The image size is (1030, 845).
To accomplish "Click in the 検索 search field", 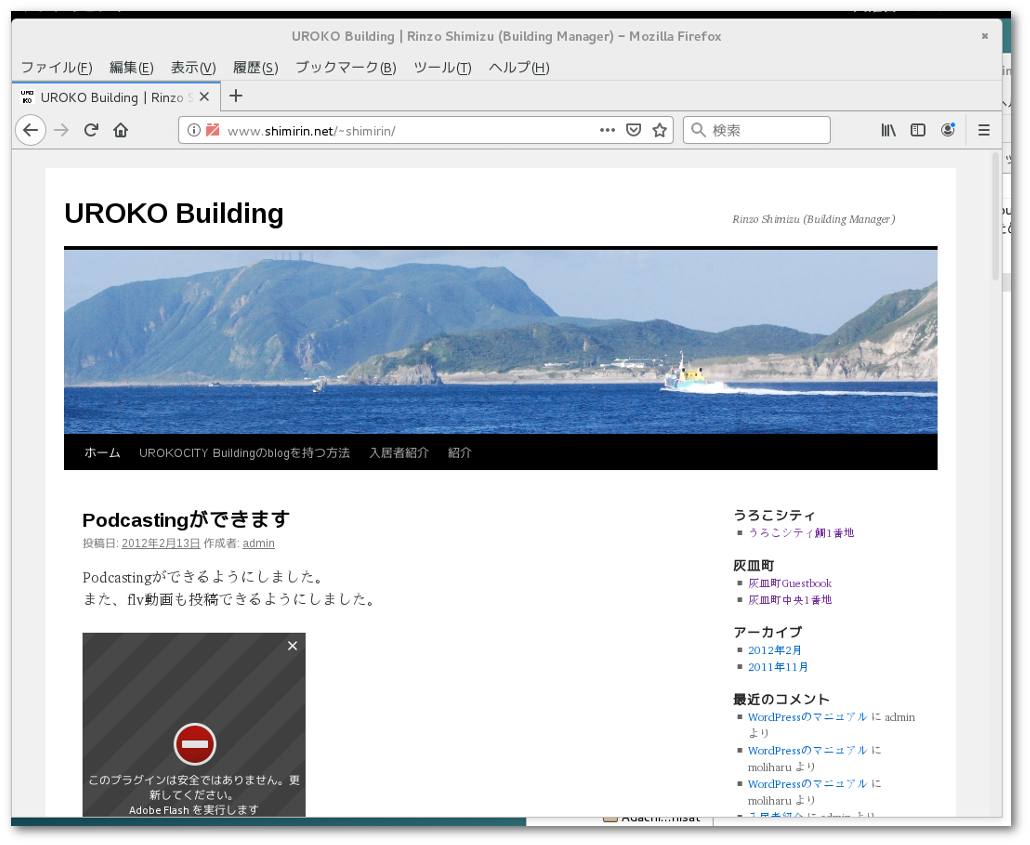I will [767, 130].
